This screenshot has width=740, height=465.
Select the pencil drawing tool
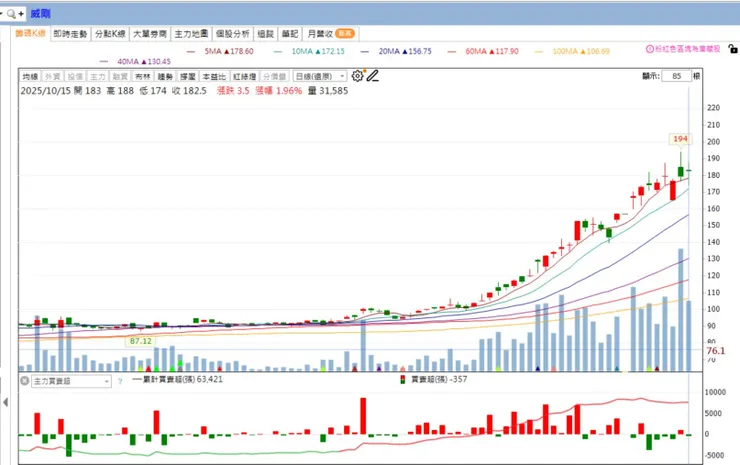pos(373,76)
